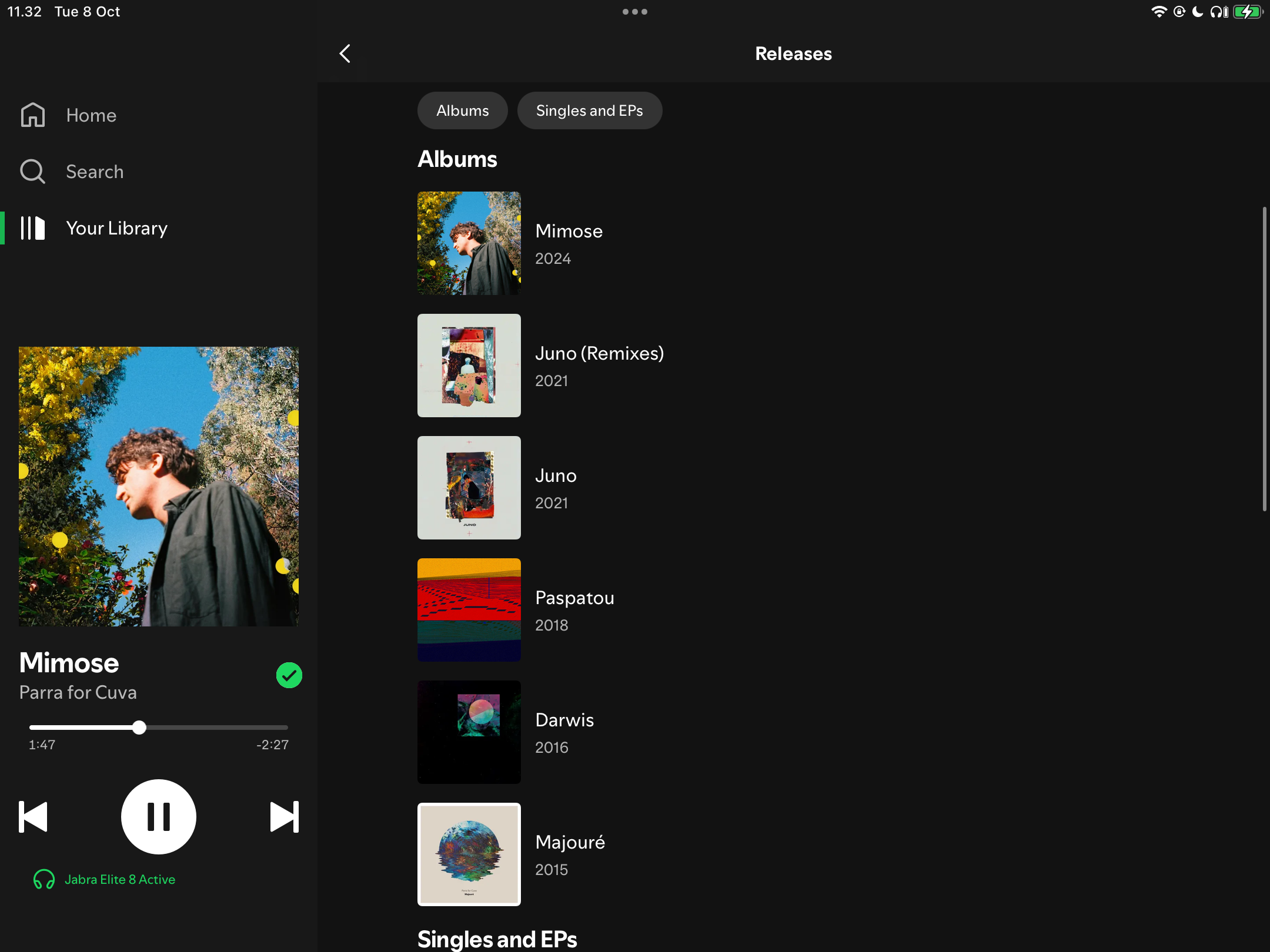Open the Jabra headphones device icon

[44, 880]
